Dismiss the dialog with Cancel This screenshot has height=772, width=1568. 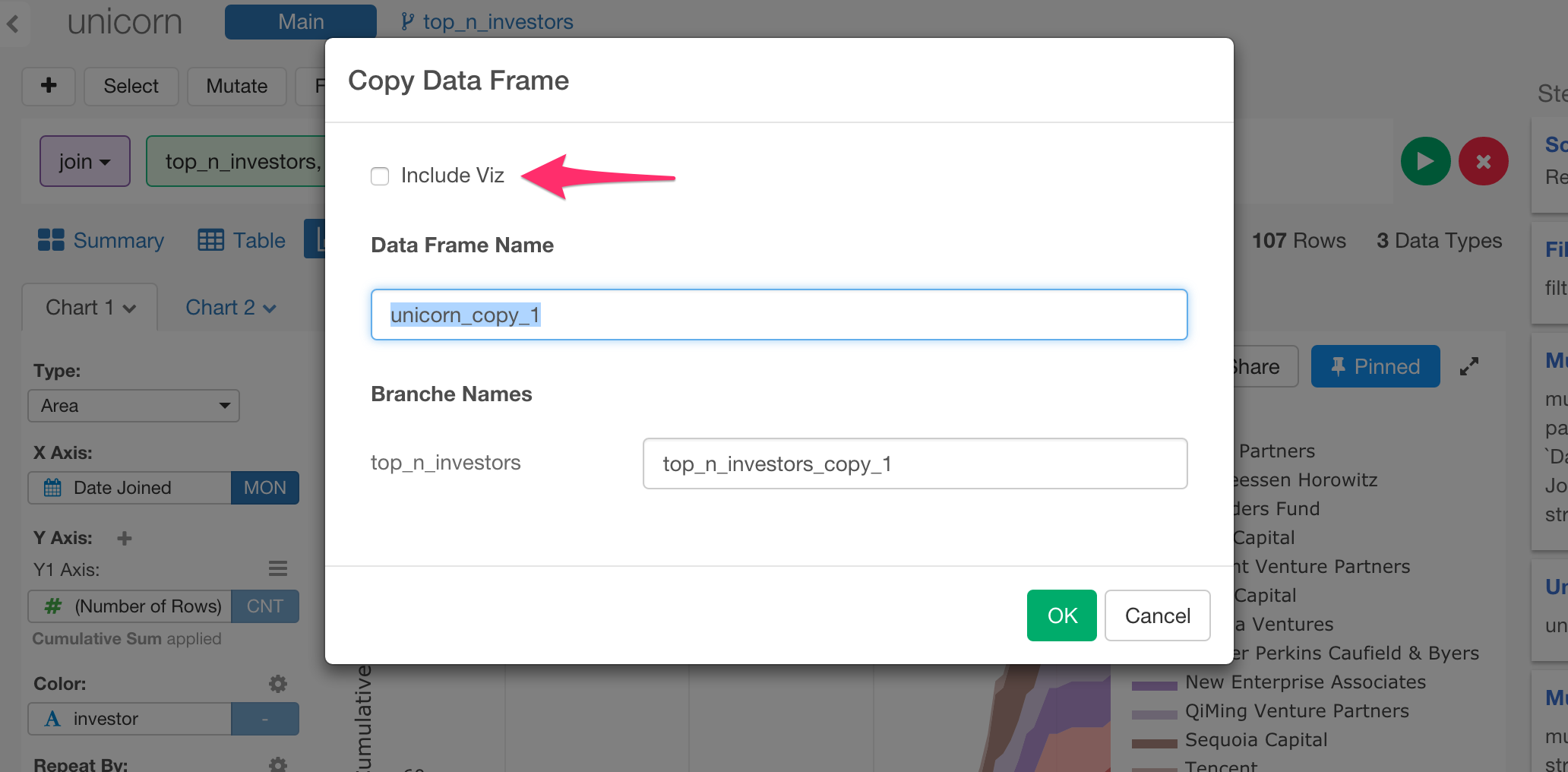pos(1157,615)
